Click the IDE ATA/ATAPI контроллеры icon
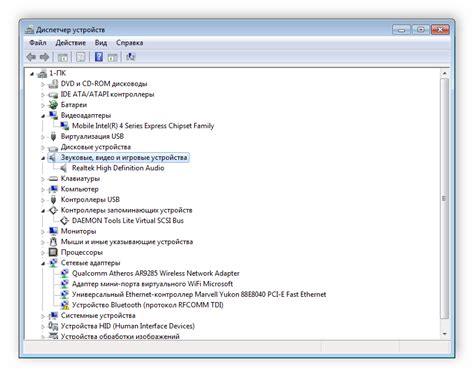The image size is (474, 377). (53, 95)
